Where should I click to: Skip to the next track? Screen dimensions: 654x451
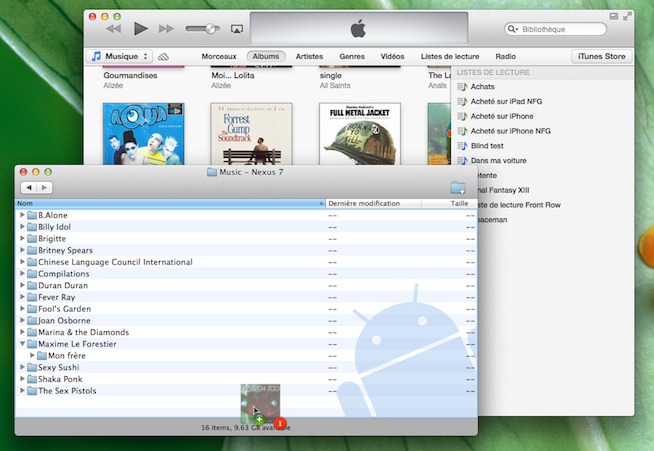(167, 30)
